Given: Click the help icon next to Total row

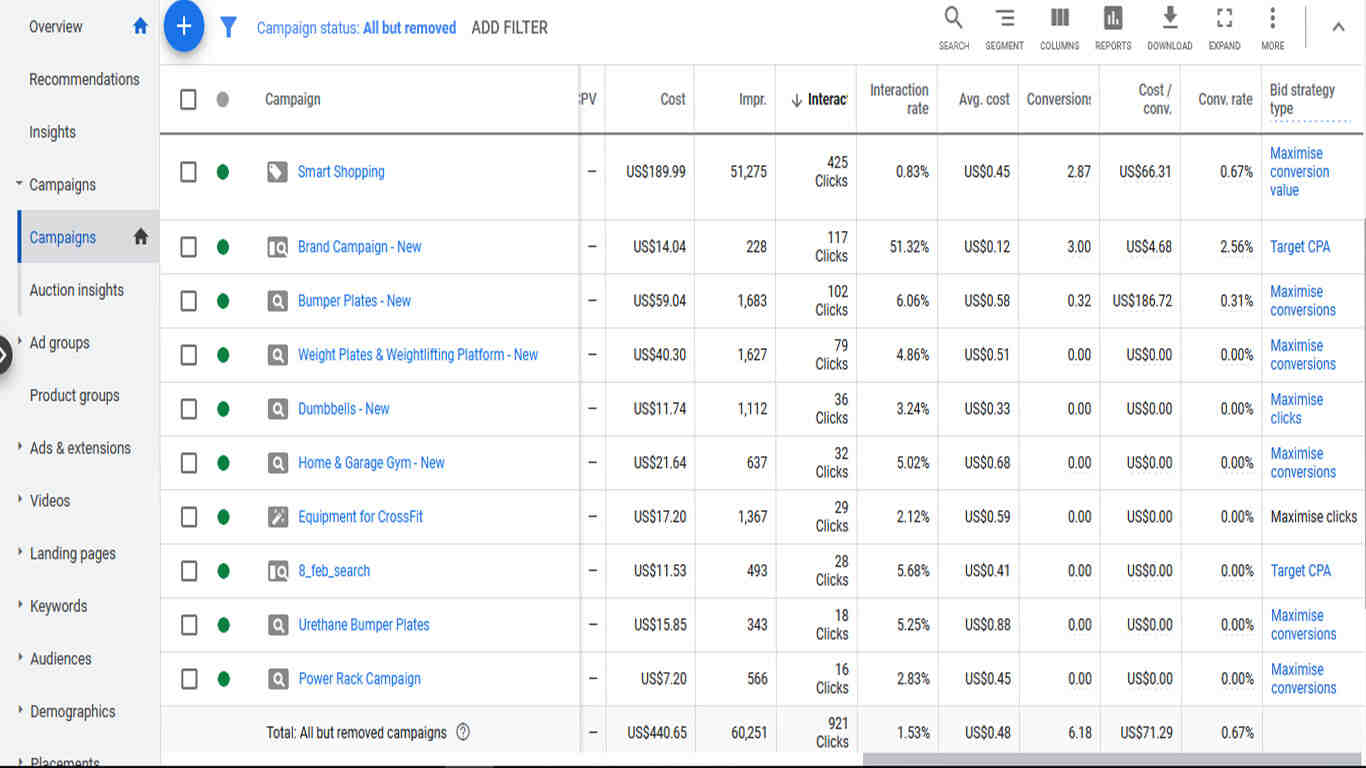Looking at the screenshot, I should click(x=463, y=732).
